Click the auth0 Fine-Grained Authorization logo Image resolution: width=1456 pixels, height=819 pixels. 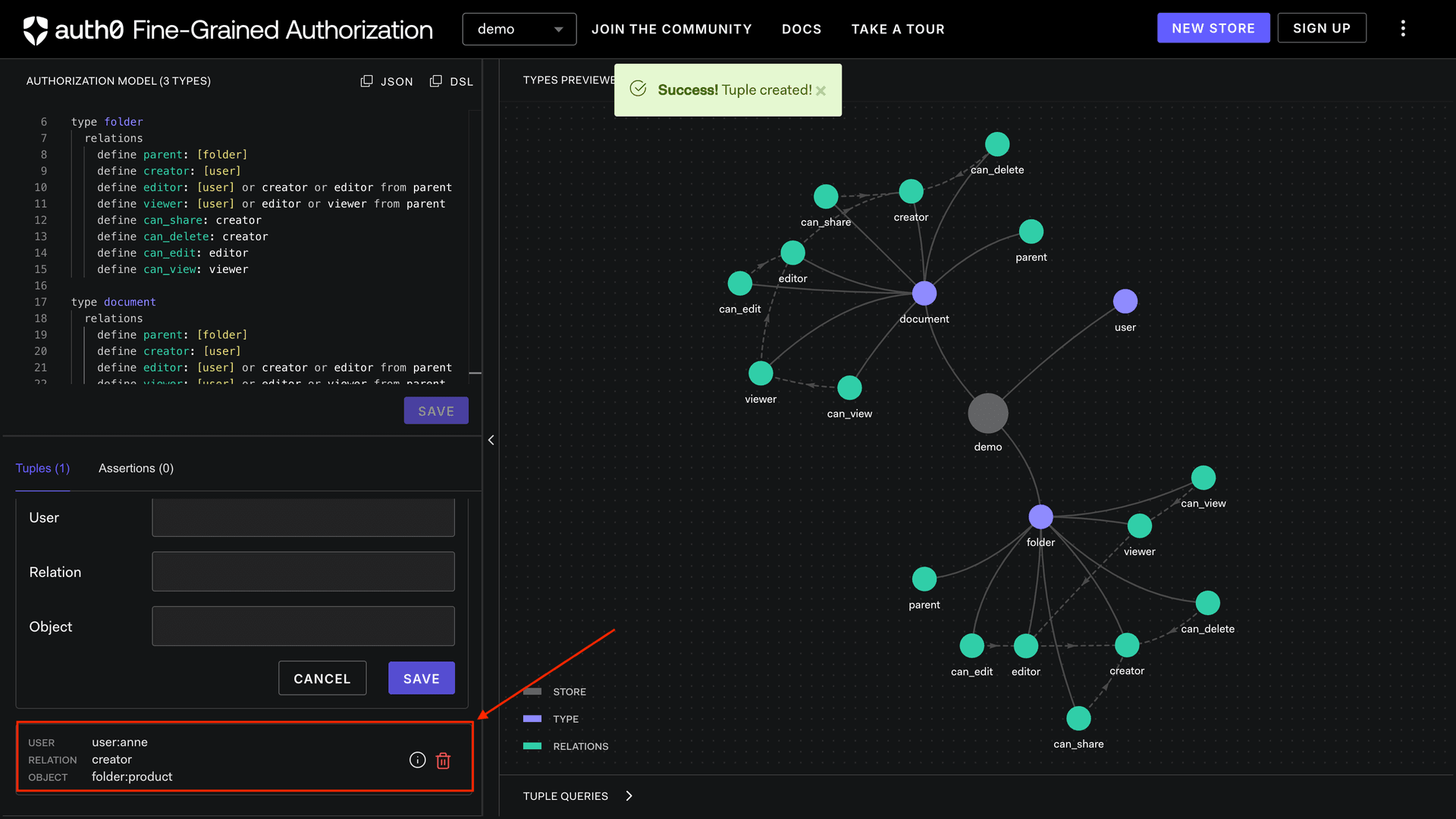pos(227,30)
